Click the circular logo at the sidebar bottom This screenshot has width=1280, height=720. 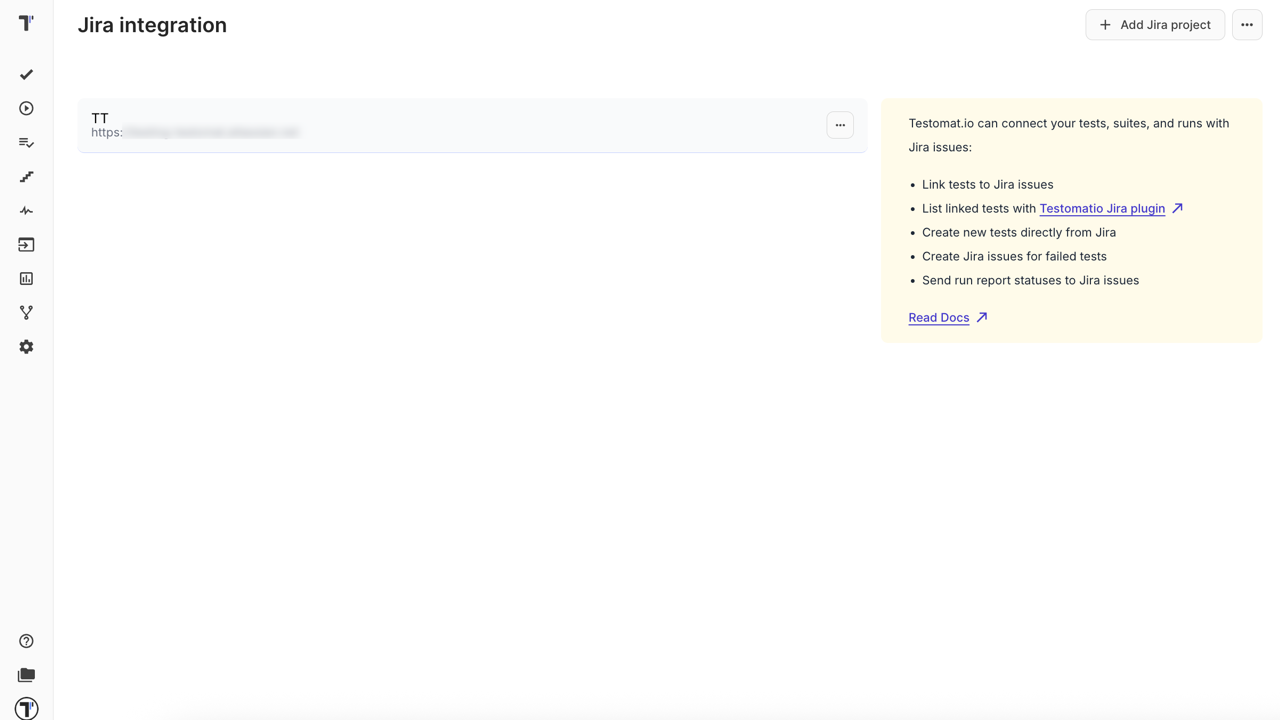point(26,708)
